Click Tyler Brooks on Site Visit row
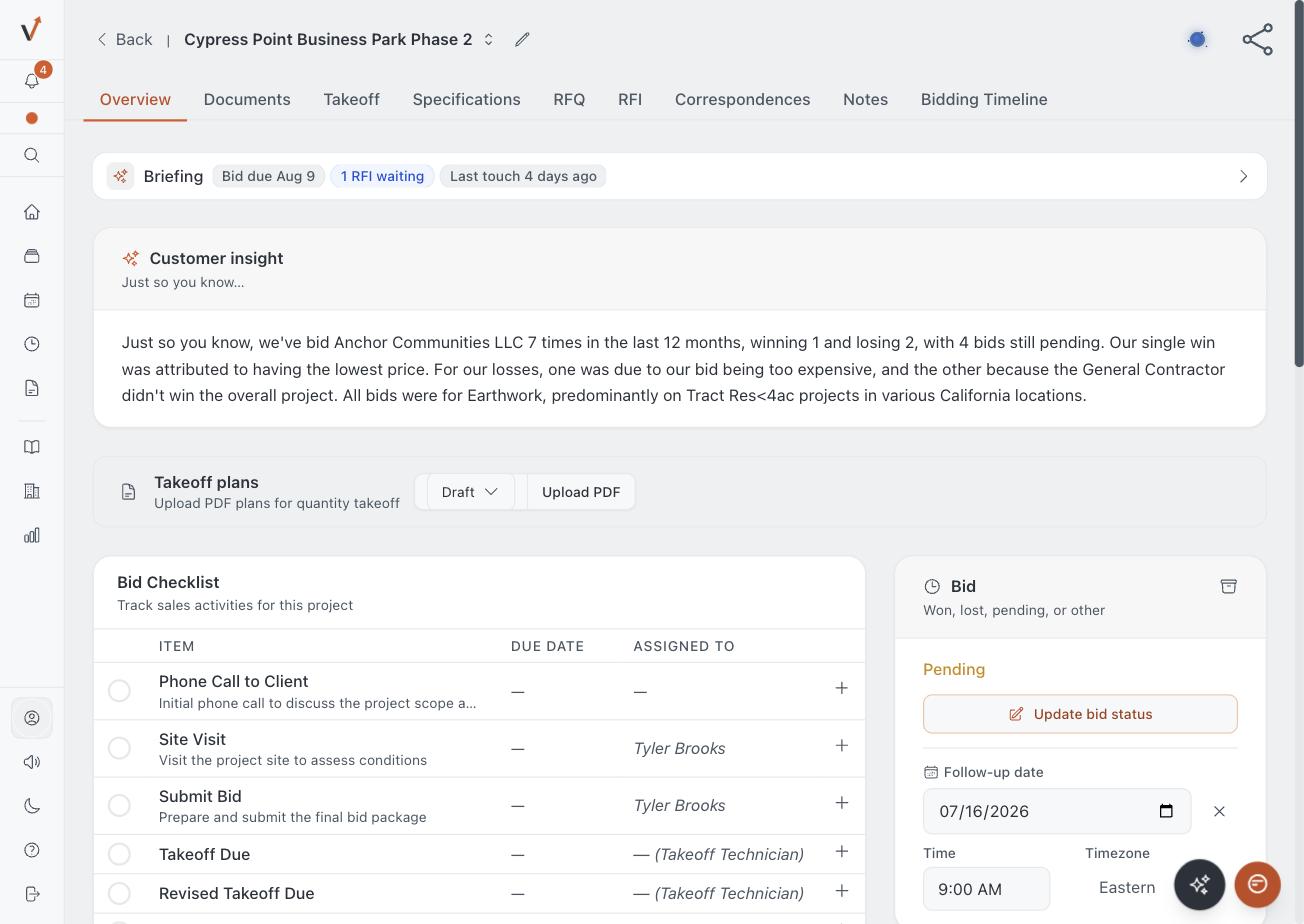Viewport: 1304px width, 924px height. [x=679, y=748]
